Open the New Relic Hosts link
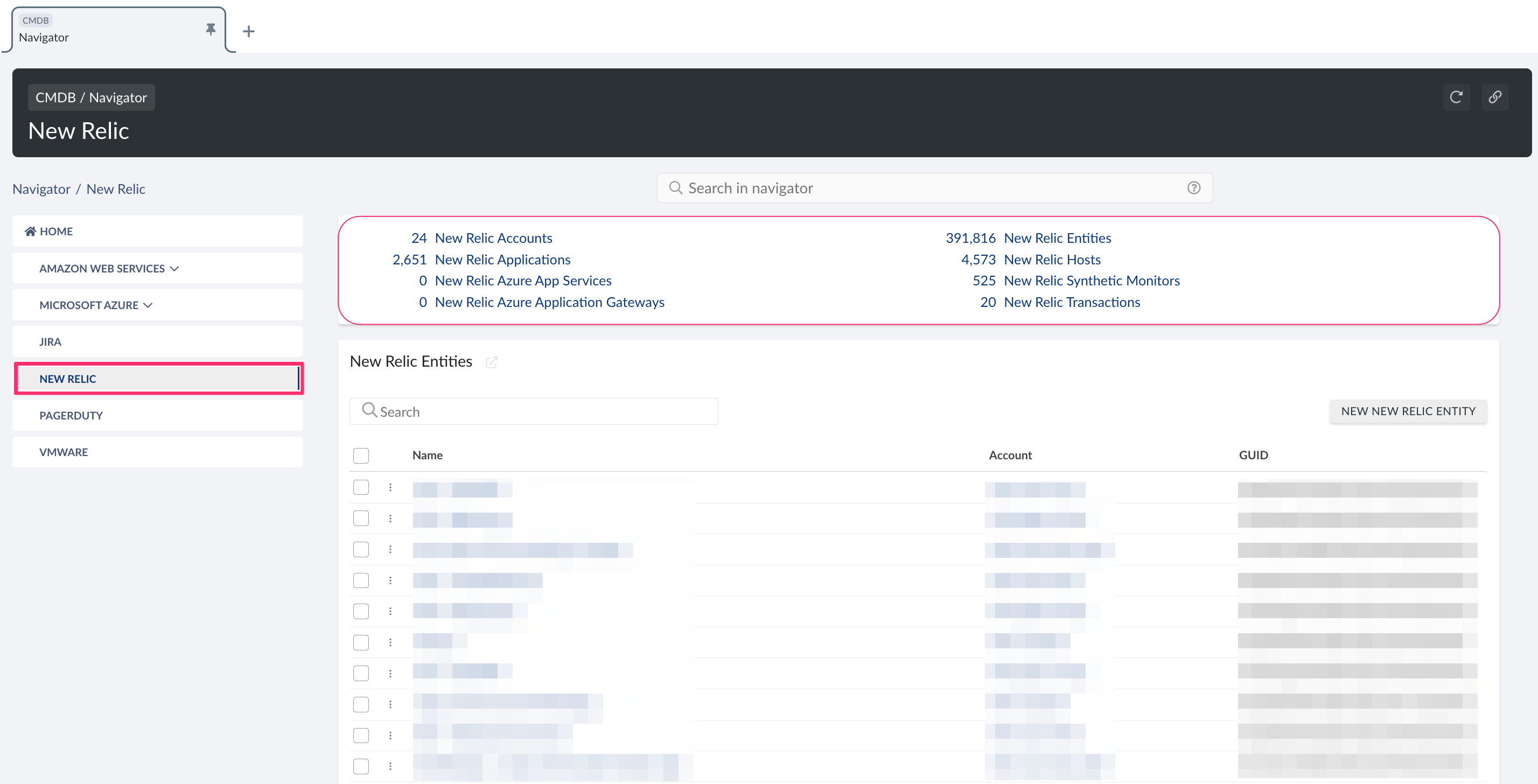The image size is (1538, 784). pyautogui.click(x=1052, y=259)
